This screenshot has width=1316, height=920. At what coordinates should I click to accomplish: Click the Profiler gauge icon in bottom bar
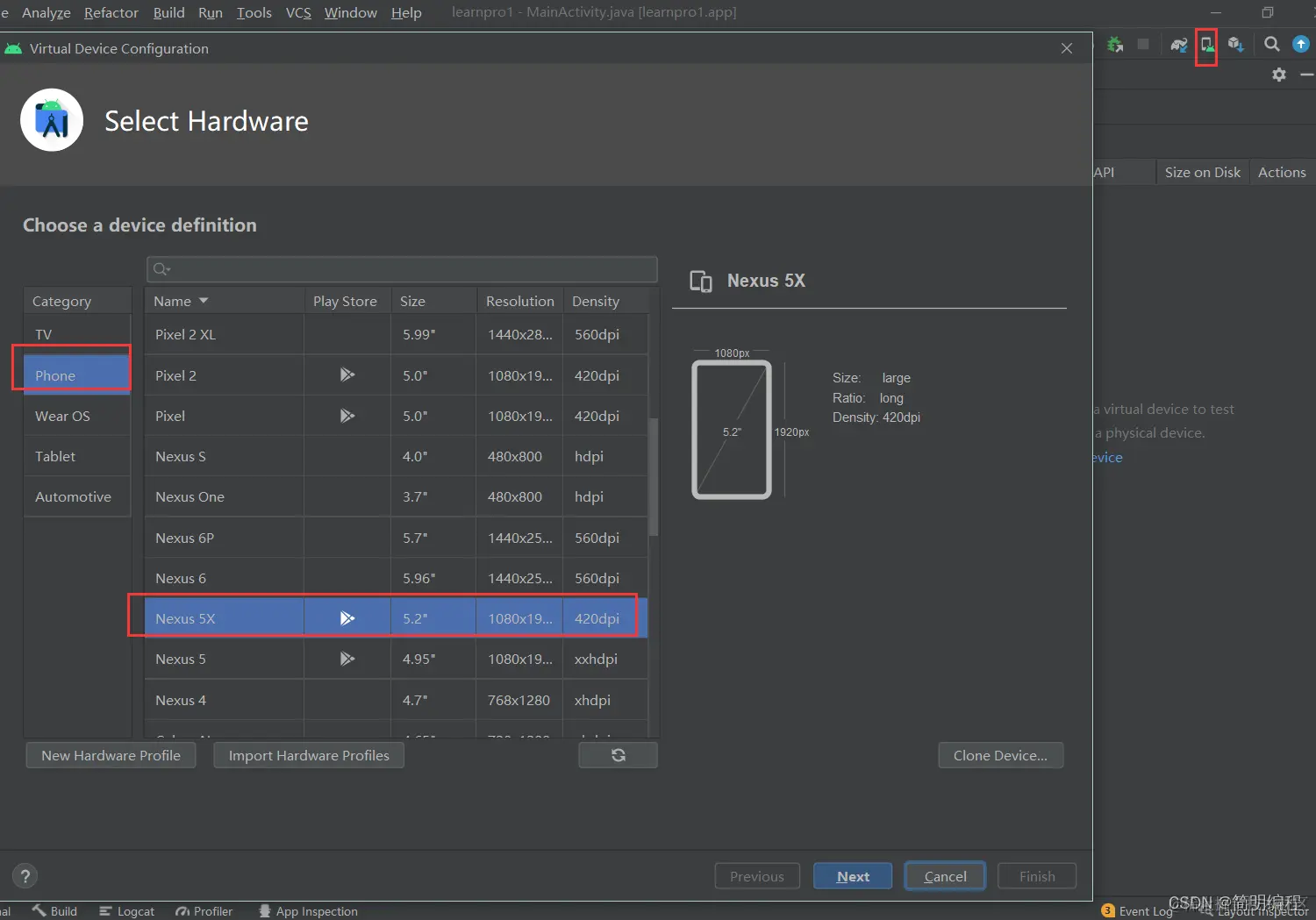pos(182,911)
